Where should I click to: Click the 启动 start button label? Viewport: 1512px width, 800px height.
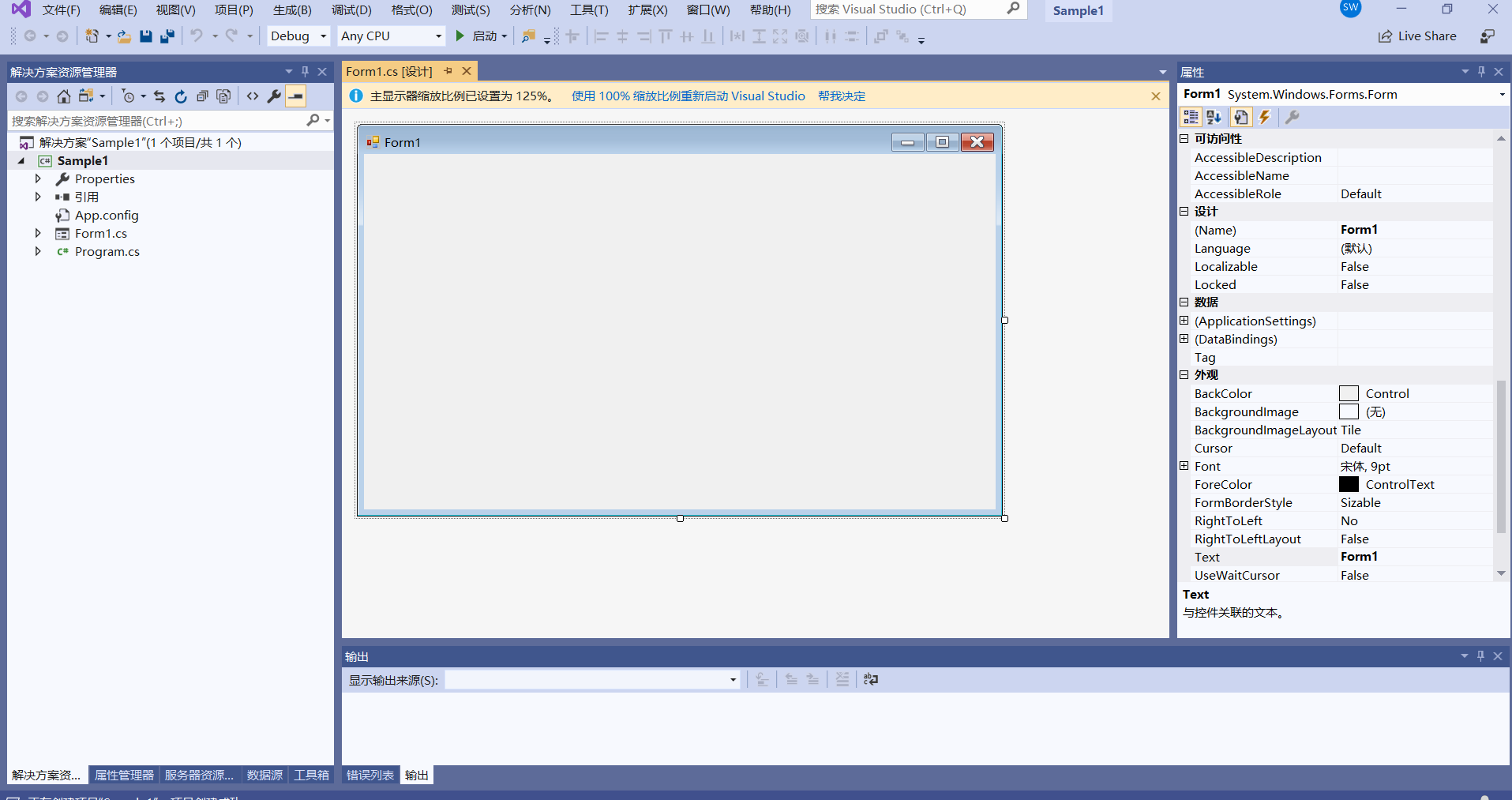pyautogui.click(x=485, y=36)
